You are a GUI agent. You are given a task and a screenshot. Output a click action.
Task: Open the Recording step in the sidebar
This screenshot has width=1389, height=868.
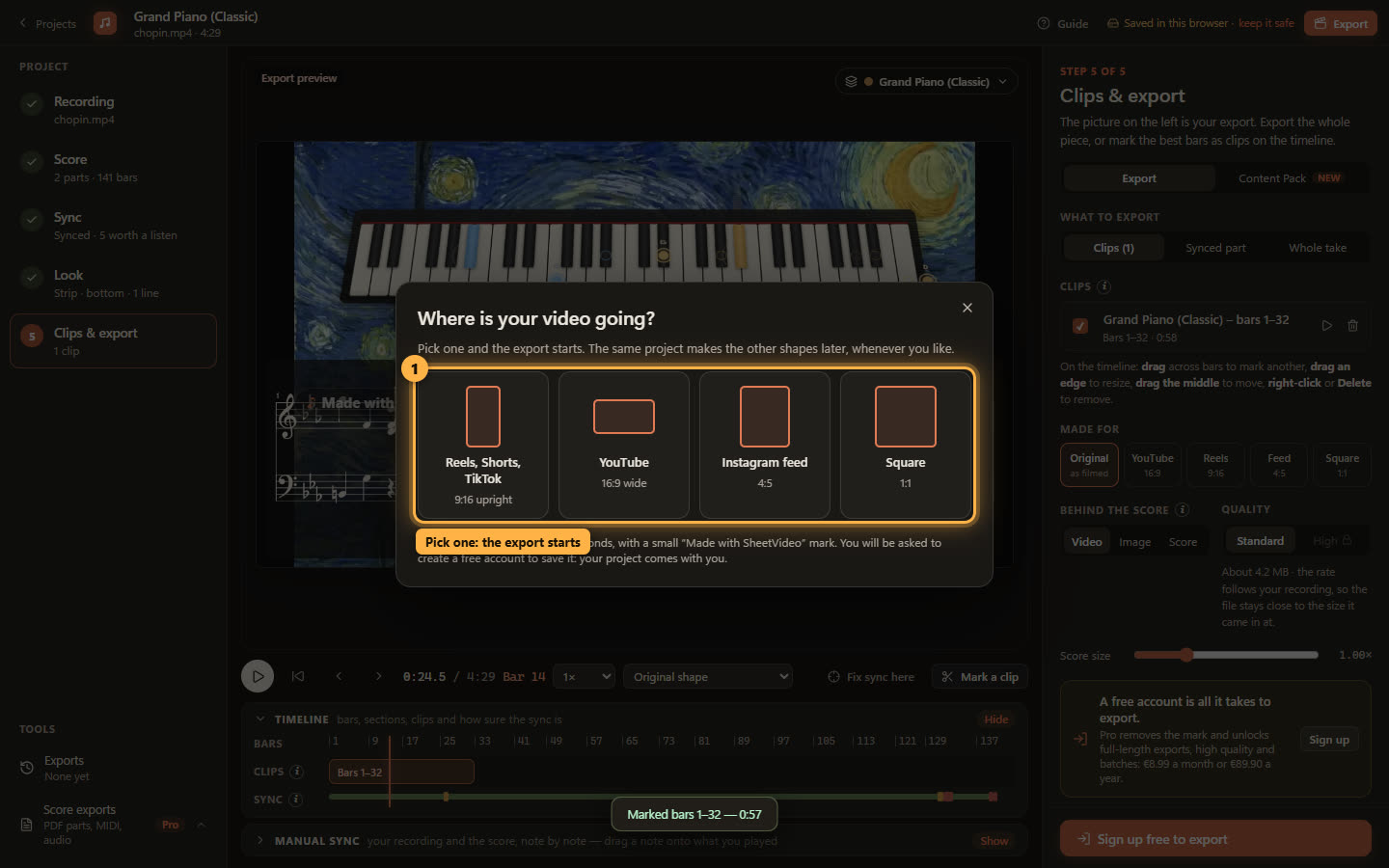[x=113, y=110]
